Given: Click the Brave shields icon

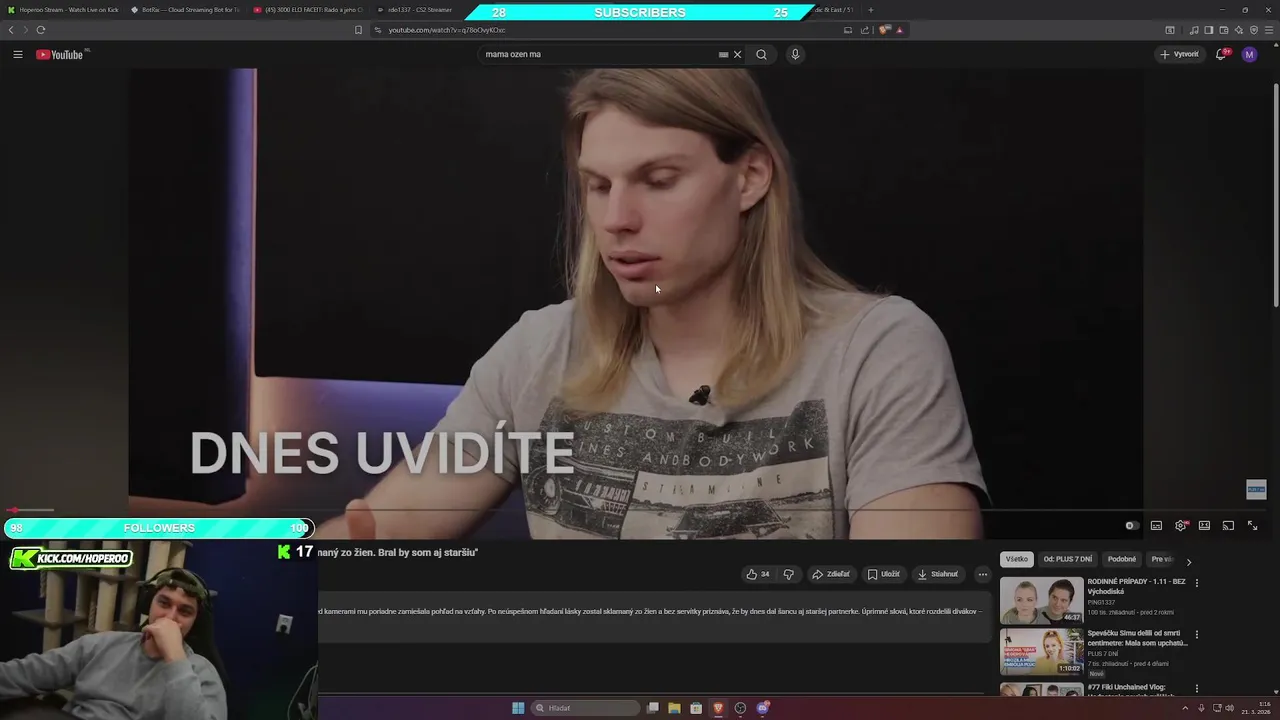Looking at the screenshot, I should (x=885, y=30).
